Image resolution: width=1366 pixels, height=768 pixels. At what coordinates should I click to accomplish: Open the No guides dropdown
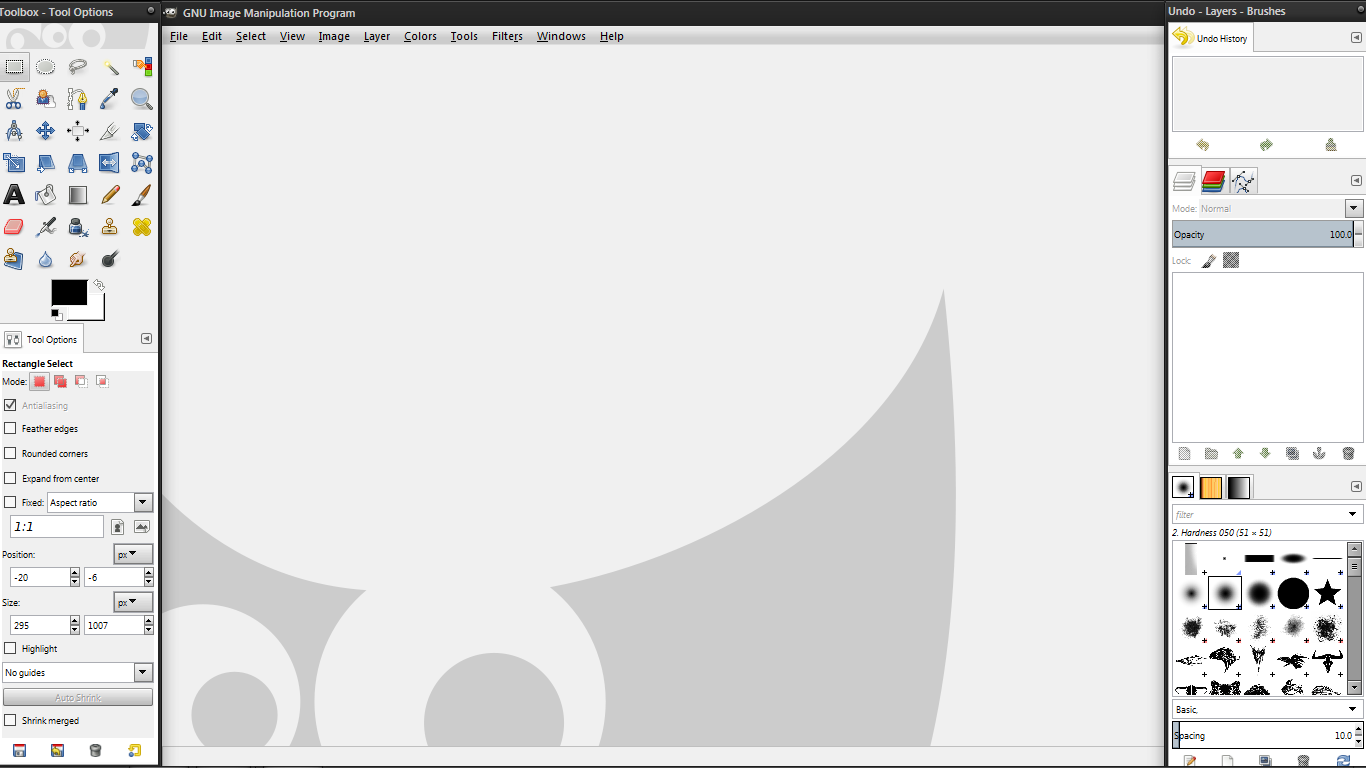click(78, 673)
